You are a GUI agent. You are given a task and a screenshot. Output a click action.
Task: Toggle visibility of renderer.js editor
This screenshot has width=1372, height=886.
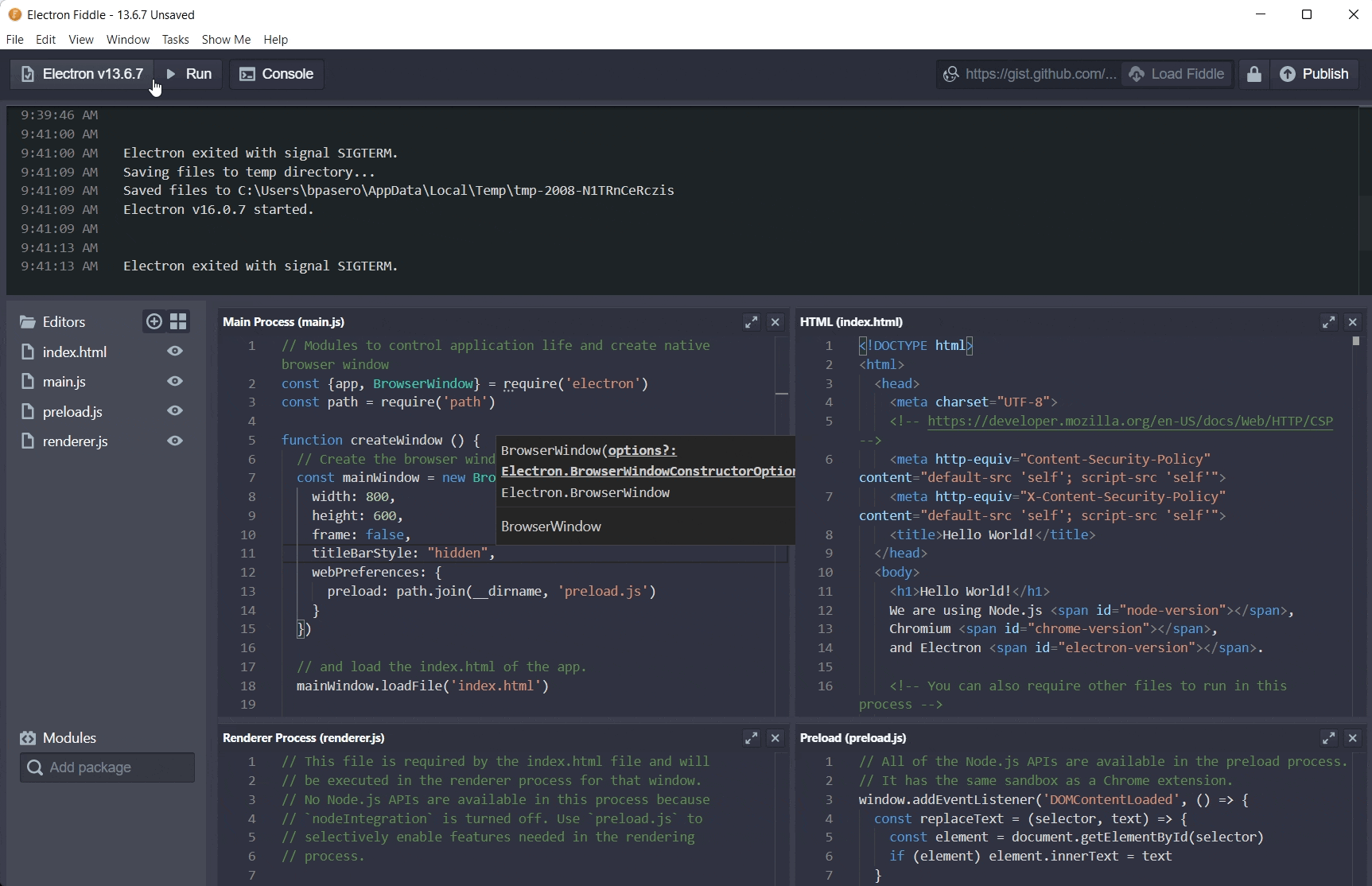coord(175,441)
